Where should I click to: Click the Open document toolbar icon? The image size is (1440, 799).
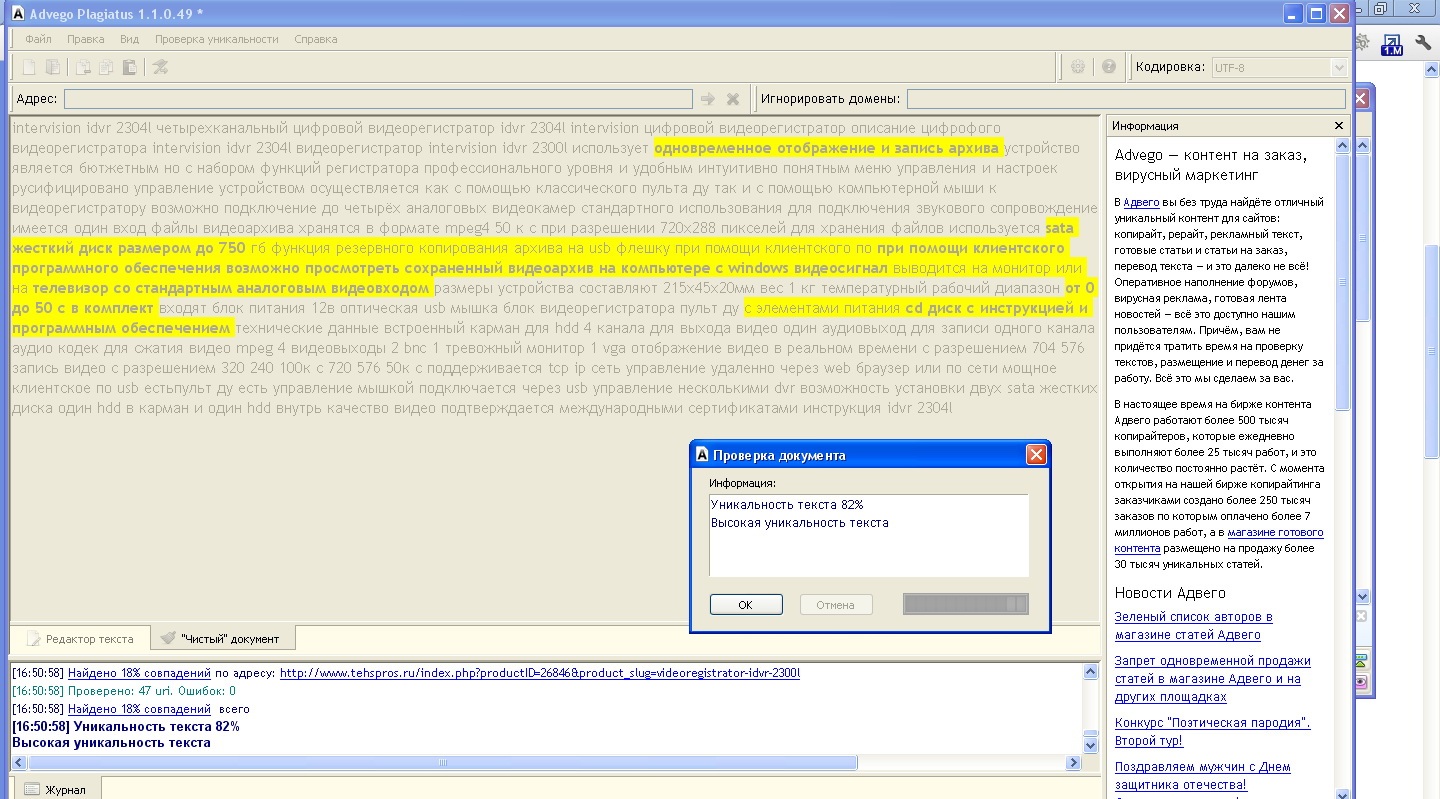pyautogui.click(x=53, y=67)
